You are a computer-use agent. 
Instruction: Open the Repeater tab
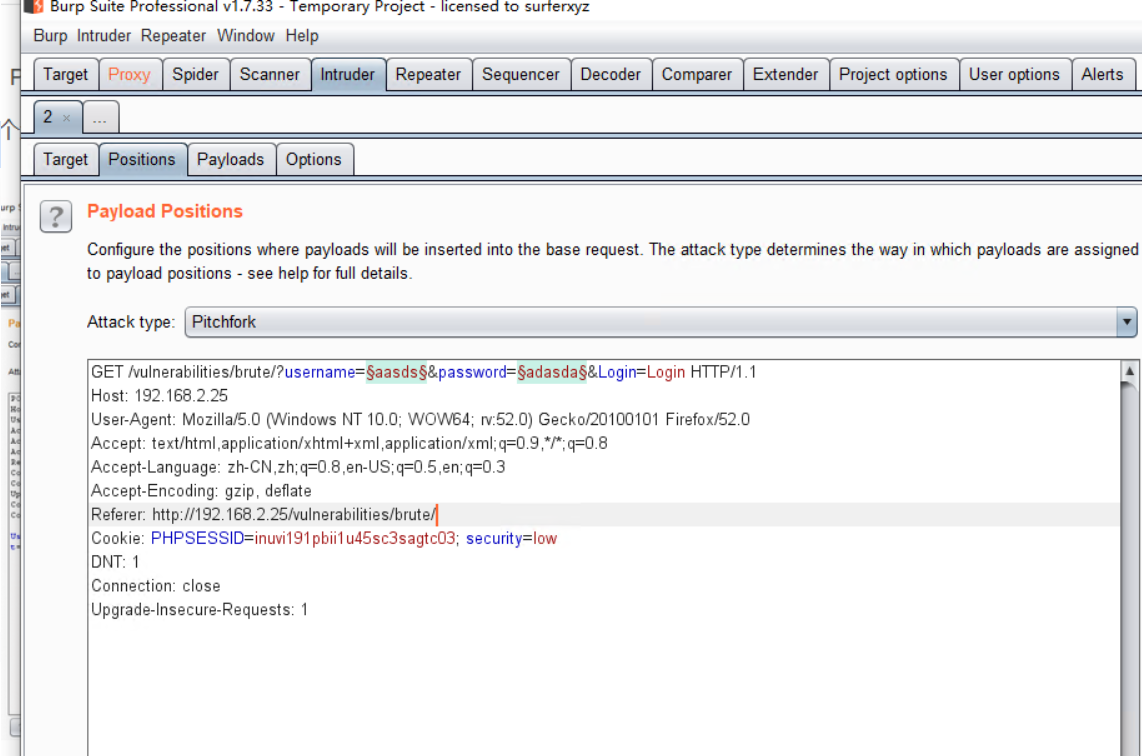(428, 74)
